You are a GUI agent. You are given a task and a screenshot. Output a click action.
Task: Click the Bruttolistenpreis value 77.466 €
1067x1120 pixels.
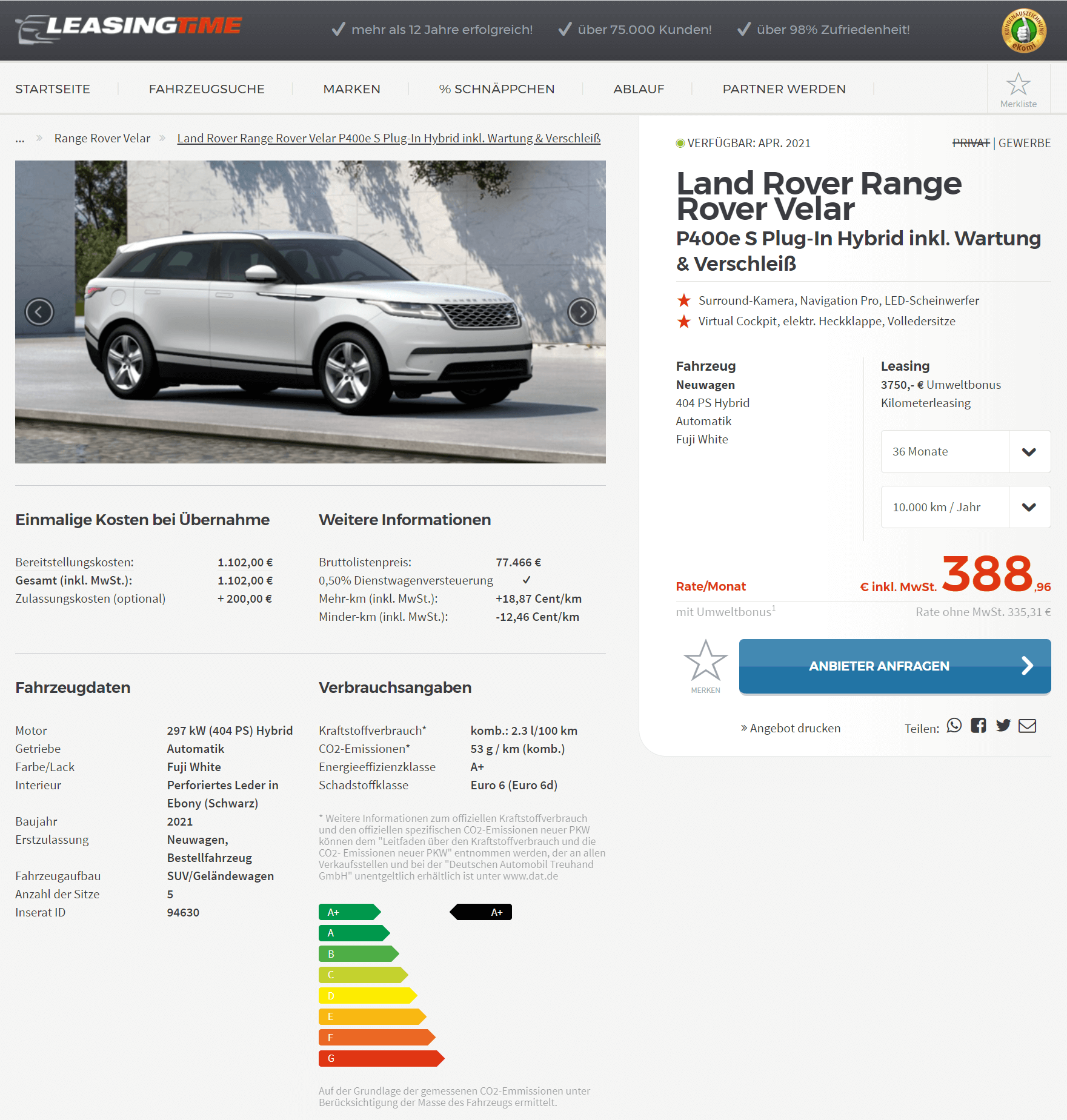tap(519, 562)
